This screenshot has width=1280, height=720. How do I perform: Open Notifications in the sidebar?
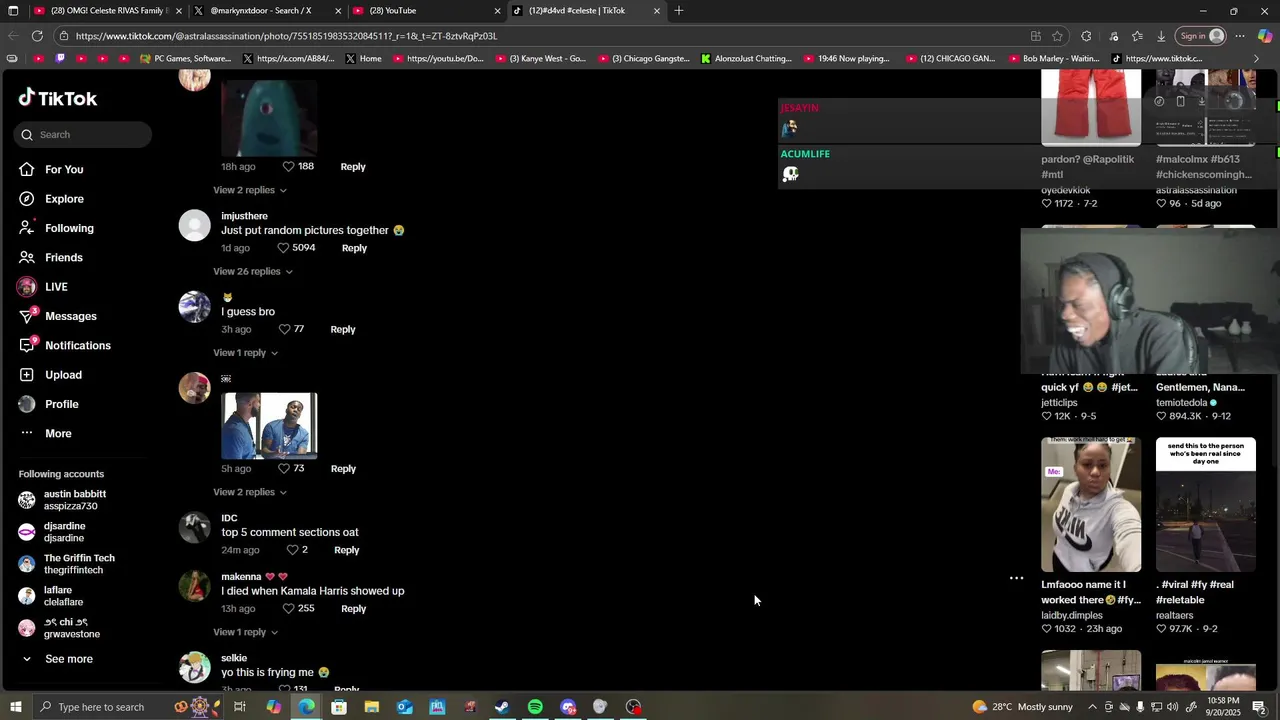click(x=77, y=345)
